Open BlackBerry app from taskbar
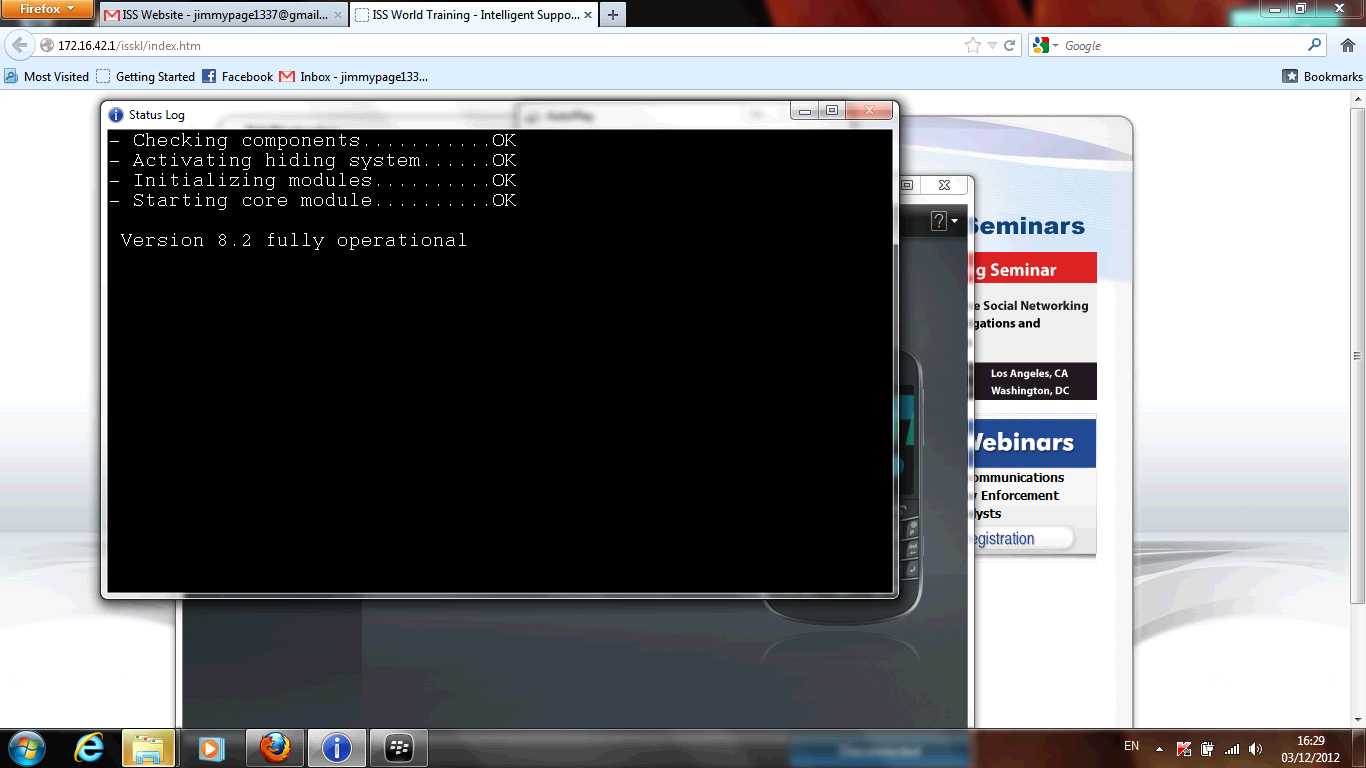This screenshot has width=1366, height=768. [399, 747]
